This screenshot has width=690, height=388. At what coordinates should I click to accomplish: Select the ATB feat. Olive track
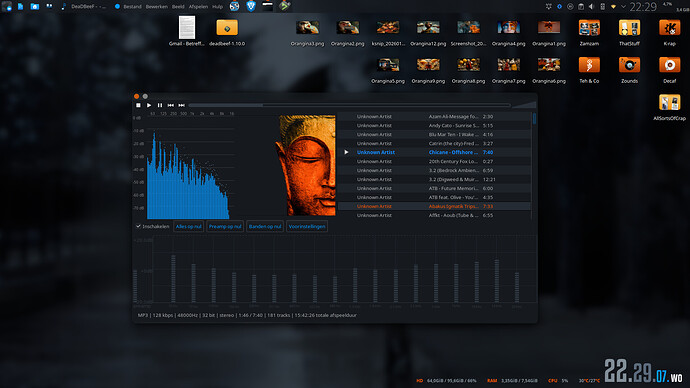(x=434, y=198)
